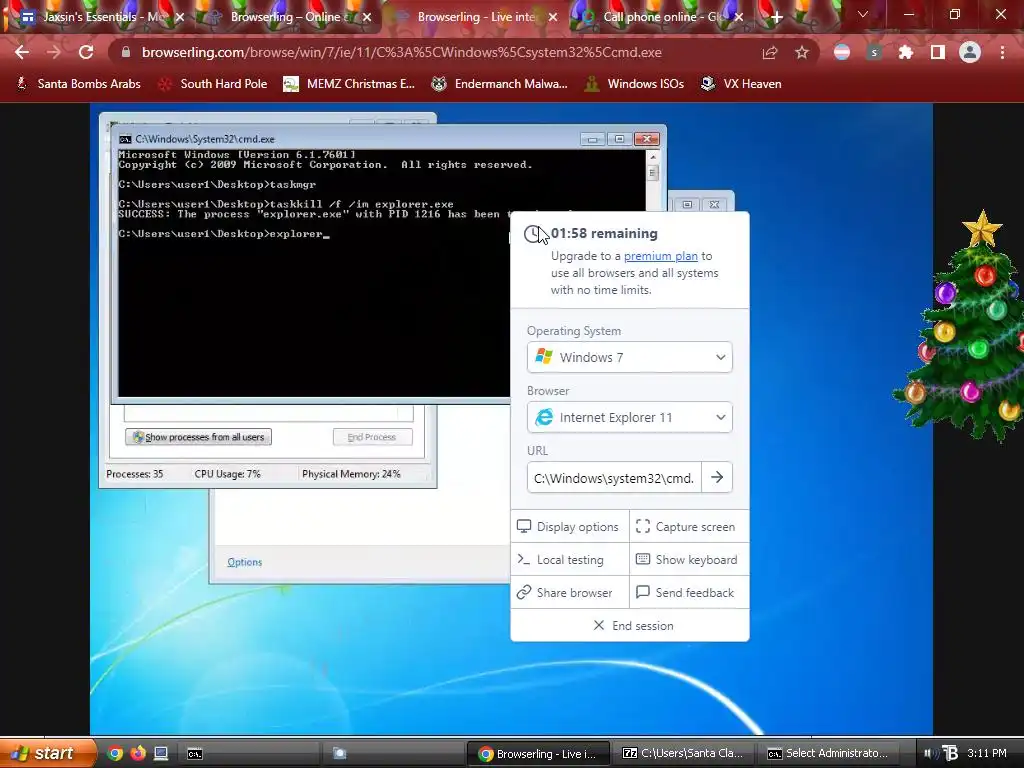Open Chrome from the taskbar quick launch

coord(115,753)
